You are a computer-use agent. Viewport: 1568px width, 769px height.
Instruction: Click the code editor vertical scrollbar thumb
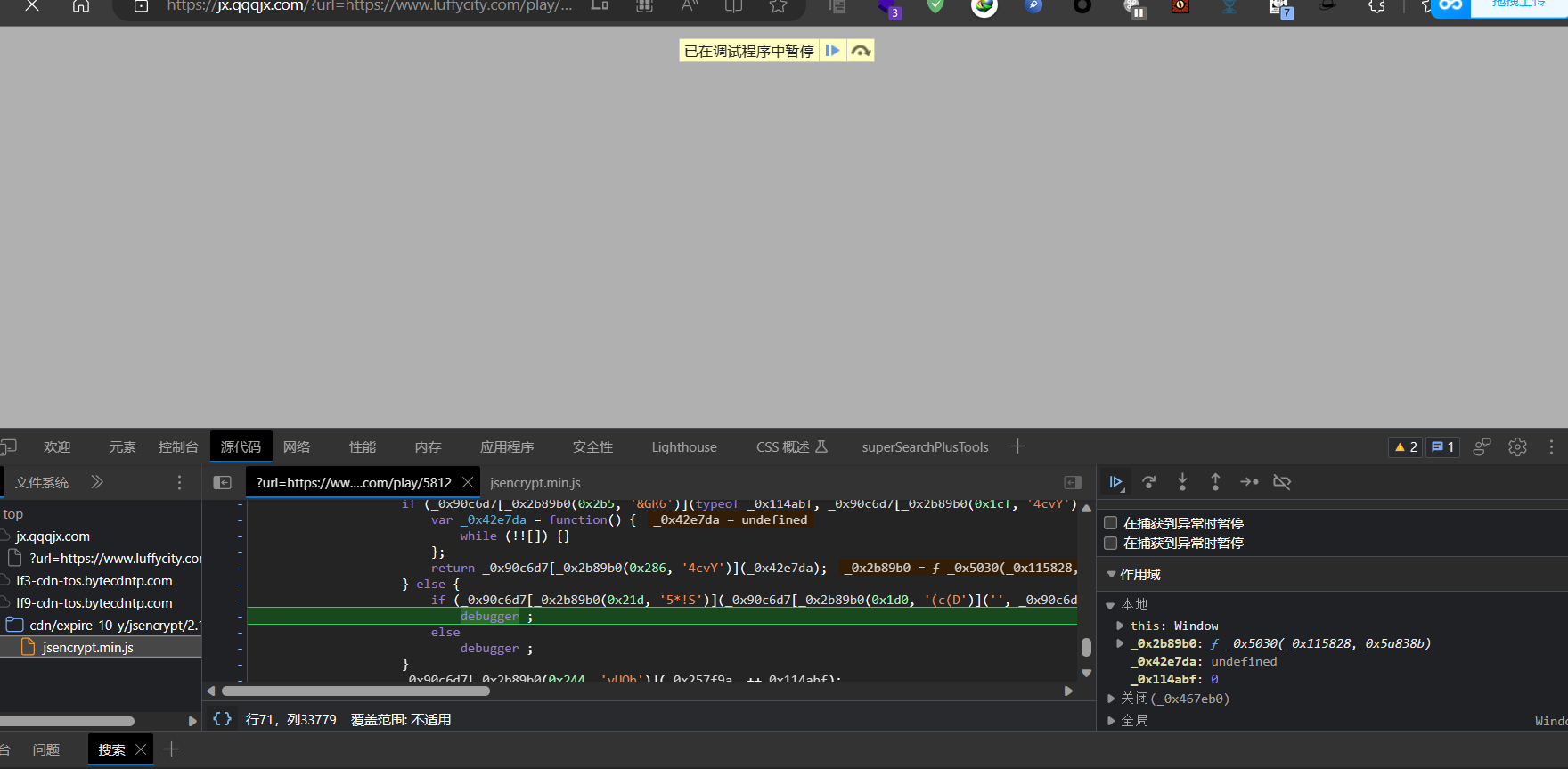1086,647
